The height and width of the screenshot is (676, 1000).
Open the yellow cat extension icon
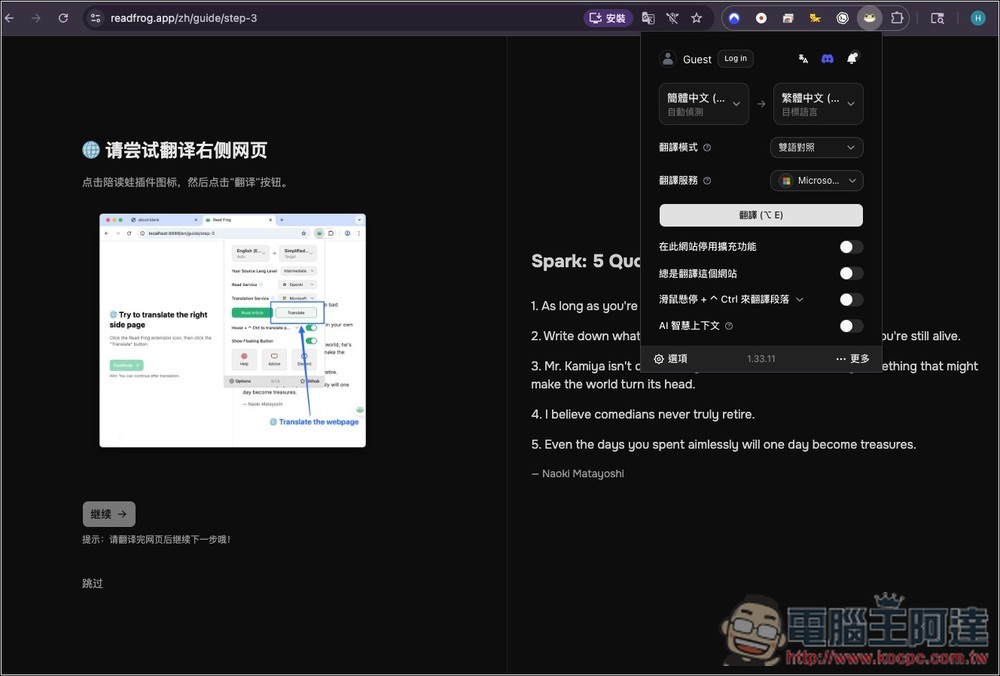pyautogui.click(x=815, y=18)
